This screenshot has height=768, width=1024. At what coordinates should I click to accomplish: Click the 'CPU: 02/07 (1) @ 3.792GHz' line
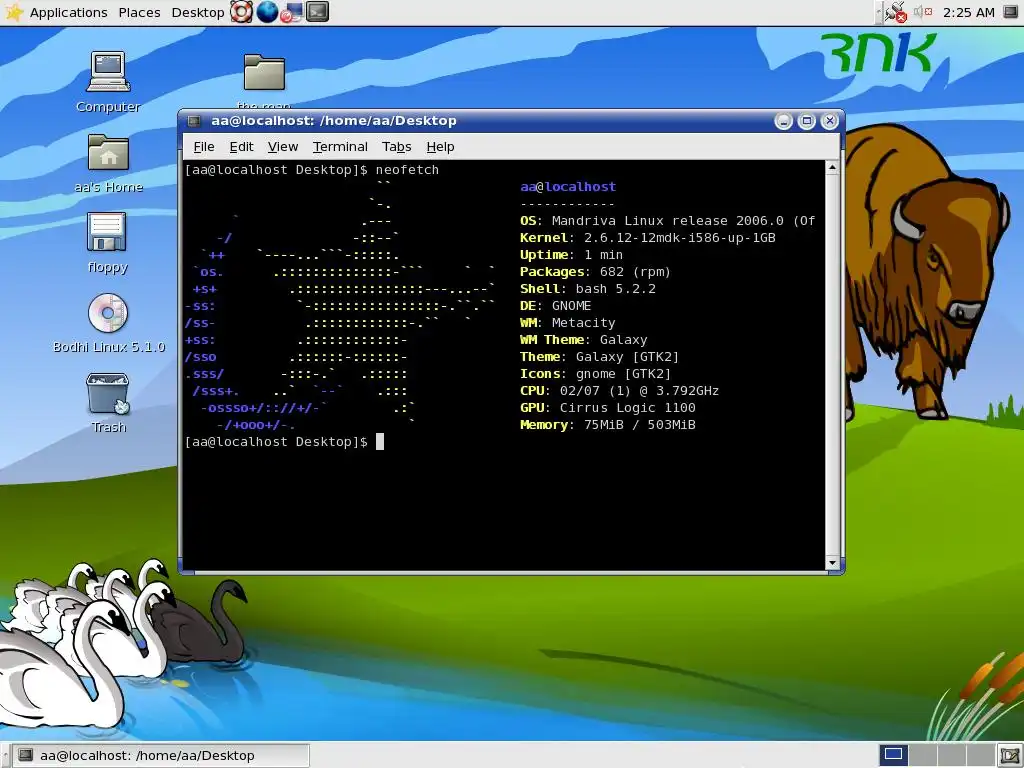click(x=619, y=391)
